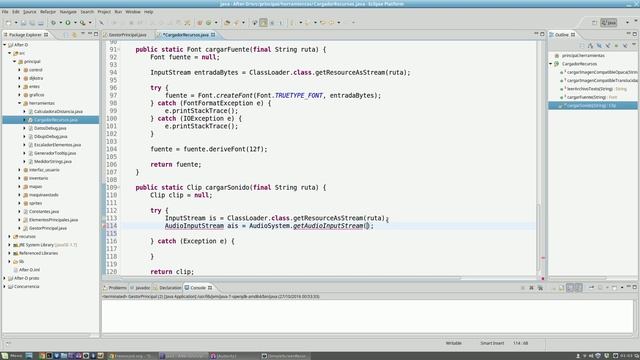
Task: Open the Search menu
Action: coord(87,12)
